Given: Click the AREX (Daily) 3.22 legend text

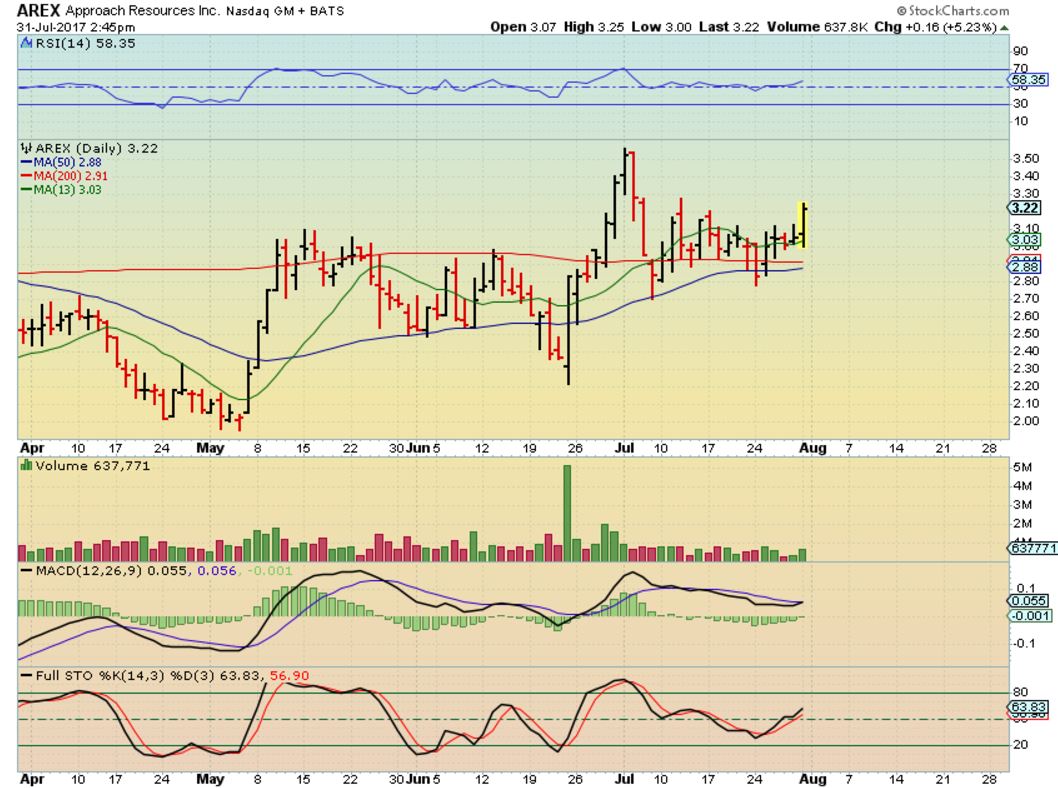Looking at the screenshot, I should coord(96,148).
